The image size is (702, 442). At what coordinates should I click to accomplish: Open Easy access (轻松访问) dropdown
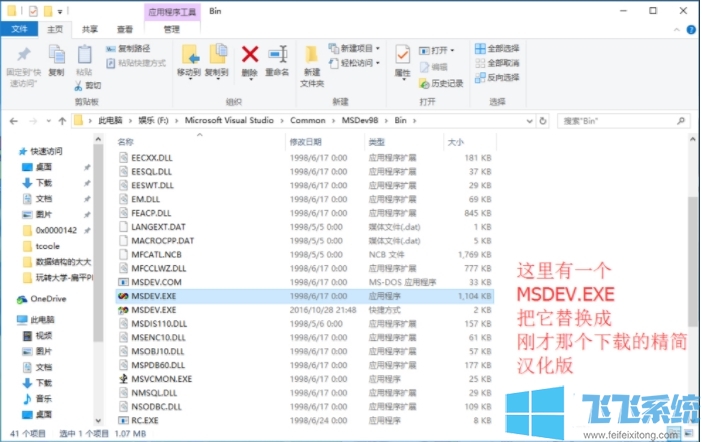[354, 63]
